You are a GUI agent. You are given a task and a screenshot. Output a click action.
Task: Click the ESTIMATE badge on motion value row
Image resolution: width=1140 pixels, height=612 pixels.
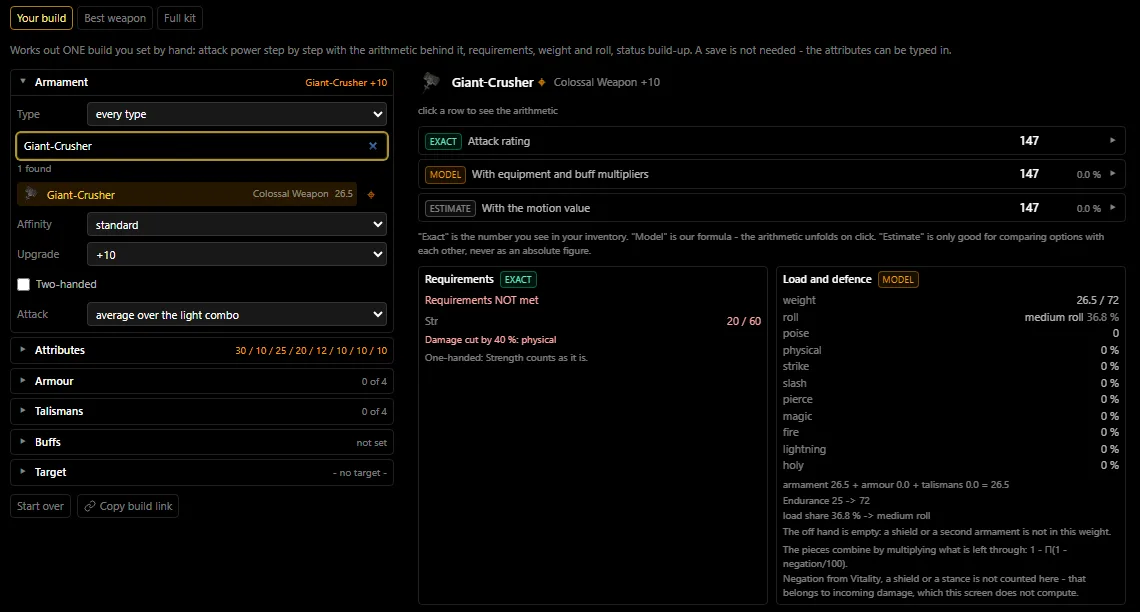pyautogui.click(x=450, y=209)
